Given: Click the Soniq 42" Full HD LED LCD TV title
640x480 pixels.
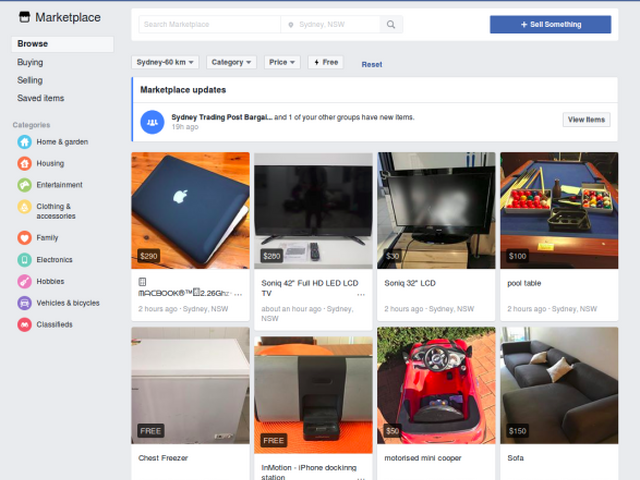Looking at the screenshot, I should (x=310, y=288).
